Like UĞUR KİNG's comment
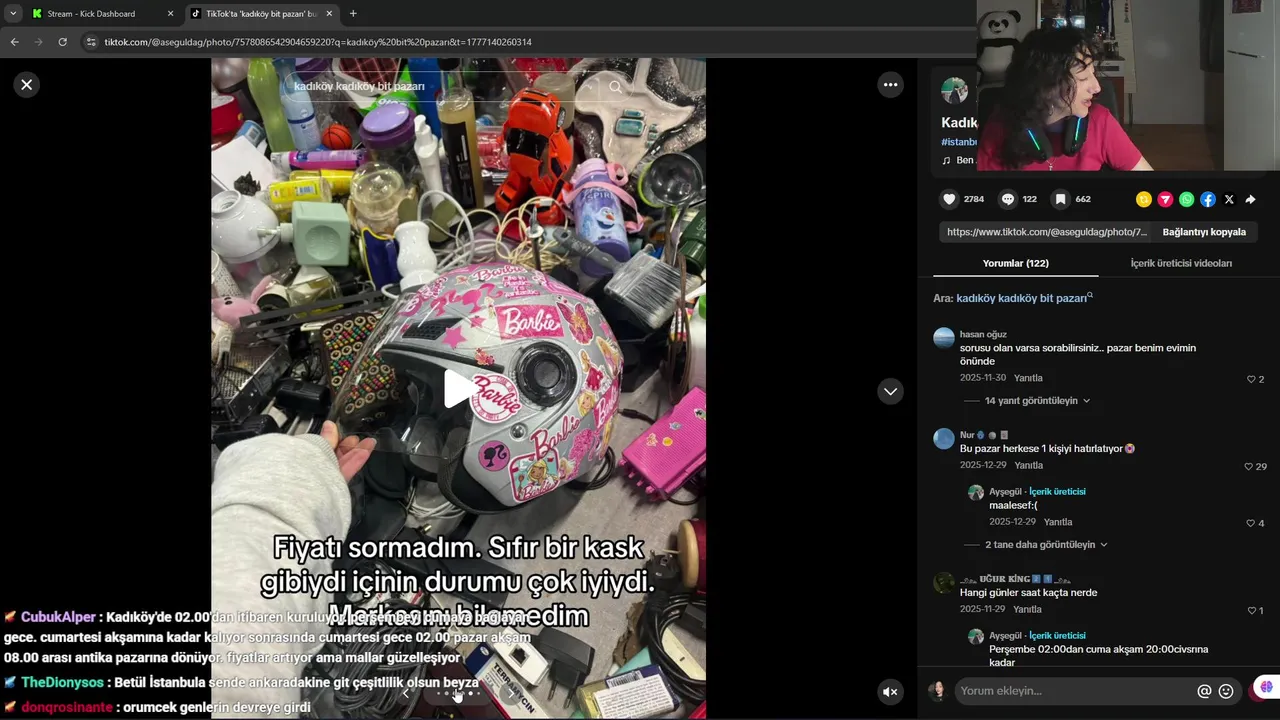Viewport: 1280px width, 720px height. coord(1251,611)
